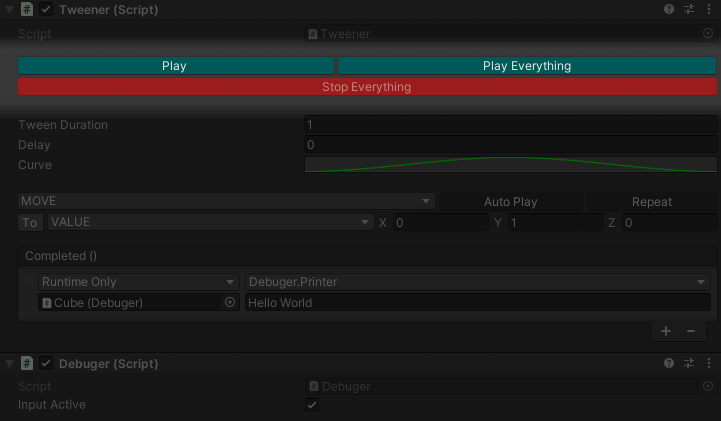This screenshot has width=721, height=421.
Task: Open object picker for Cube (Debuger) field
Action: [230, 302]
